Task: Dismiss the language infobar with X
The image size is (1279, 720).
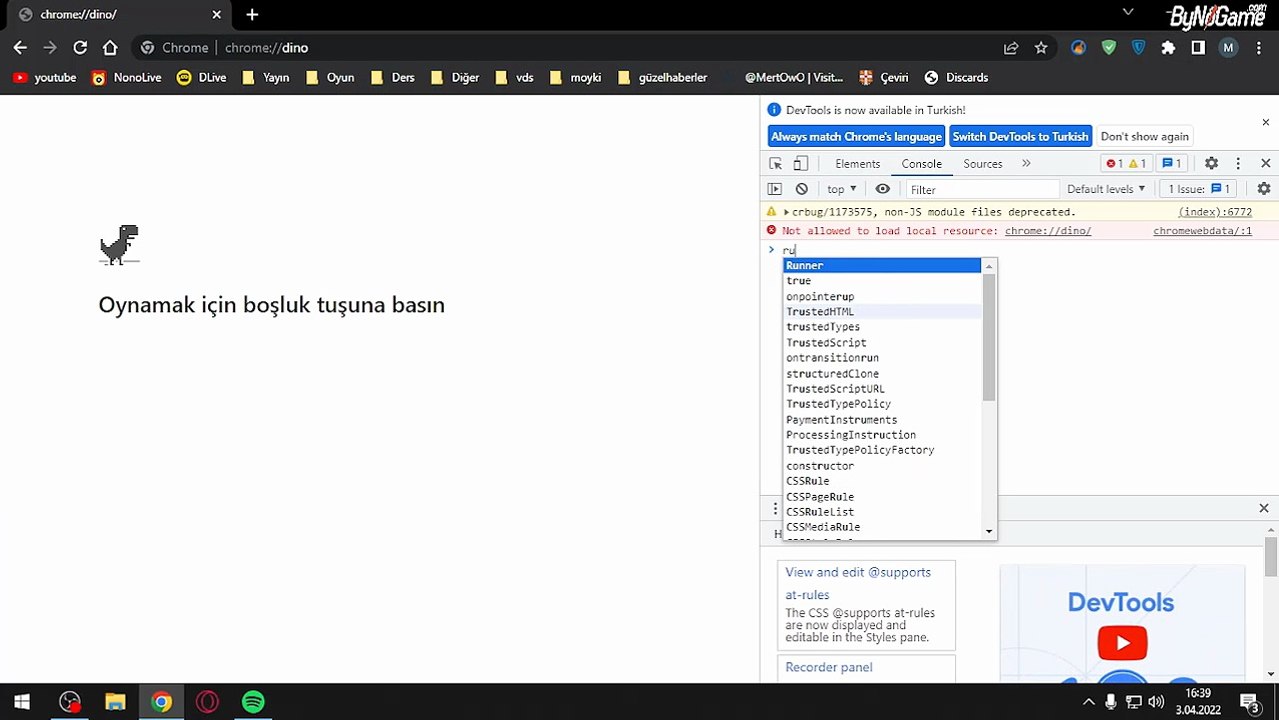Action: tap(1265, 122)
